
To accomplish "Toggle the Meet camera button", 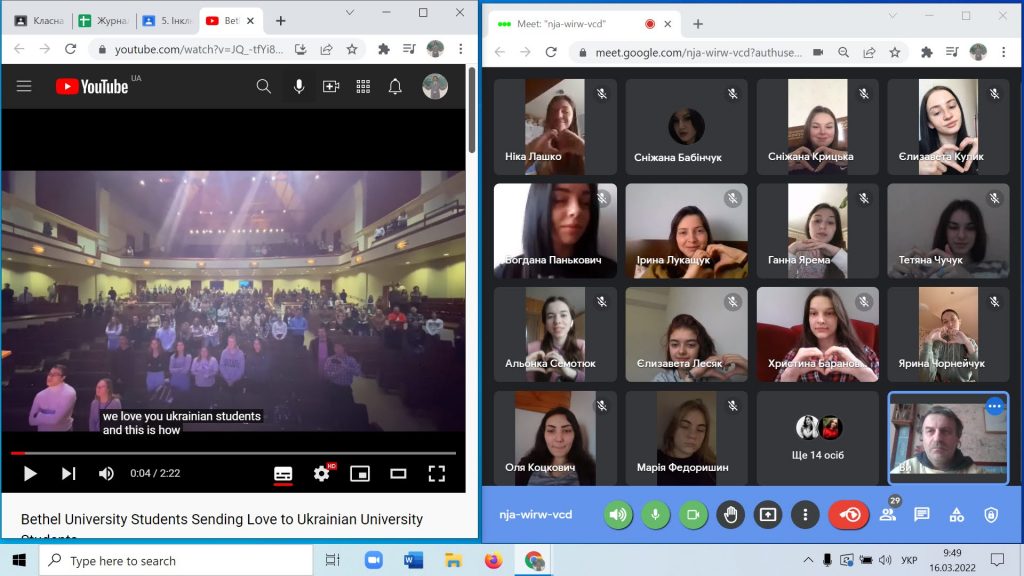I will click(x=692, y=515).
